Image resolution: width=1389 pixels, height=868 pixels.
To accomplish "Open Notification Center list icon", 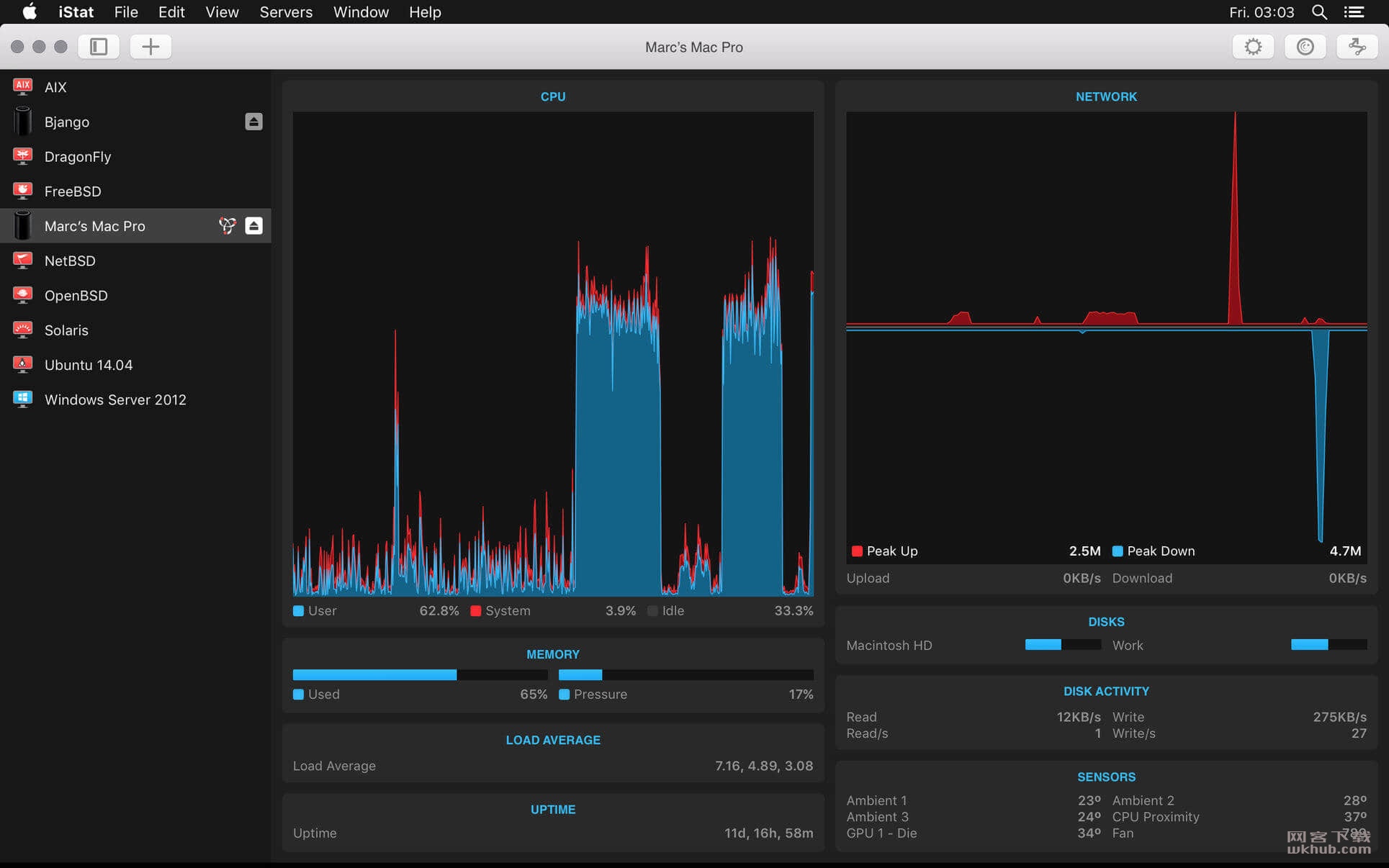I will point(1354,12).
